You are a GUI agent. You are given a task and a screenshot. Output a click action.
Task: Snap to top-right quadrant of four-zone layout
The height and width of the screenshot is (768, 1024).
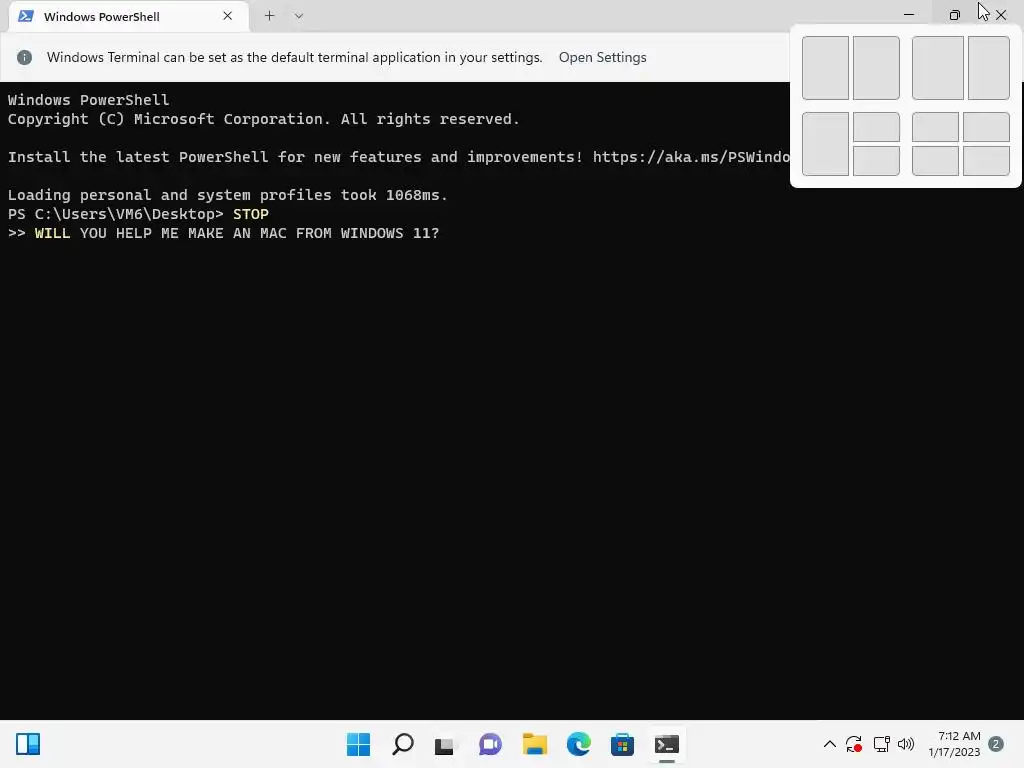pos(986,127)
